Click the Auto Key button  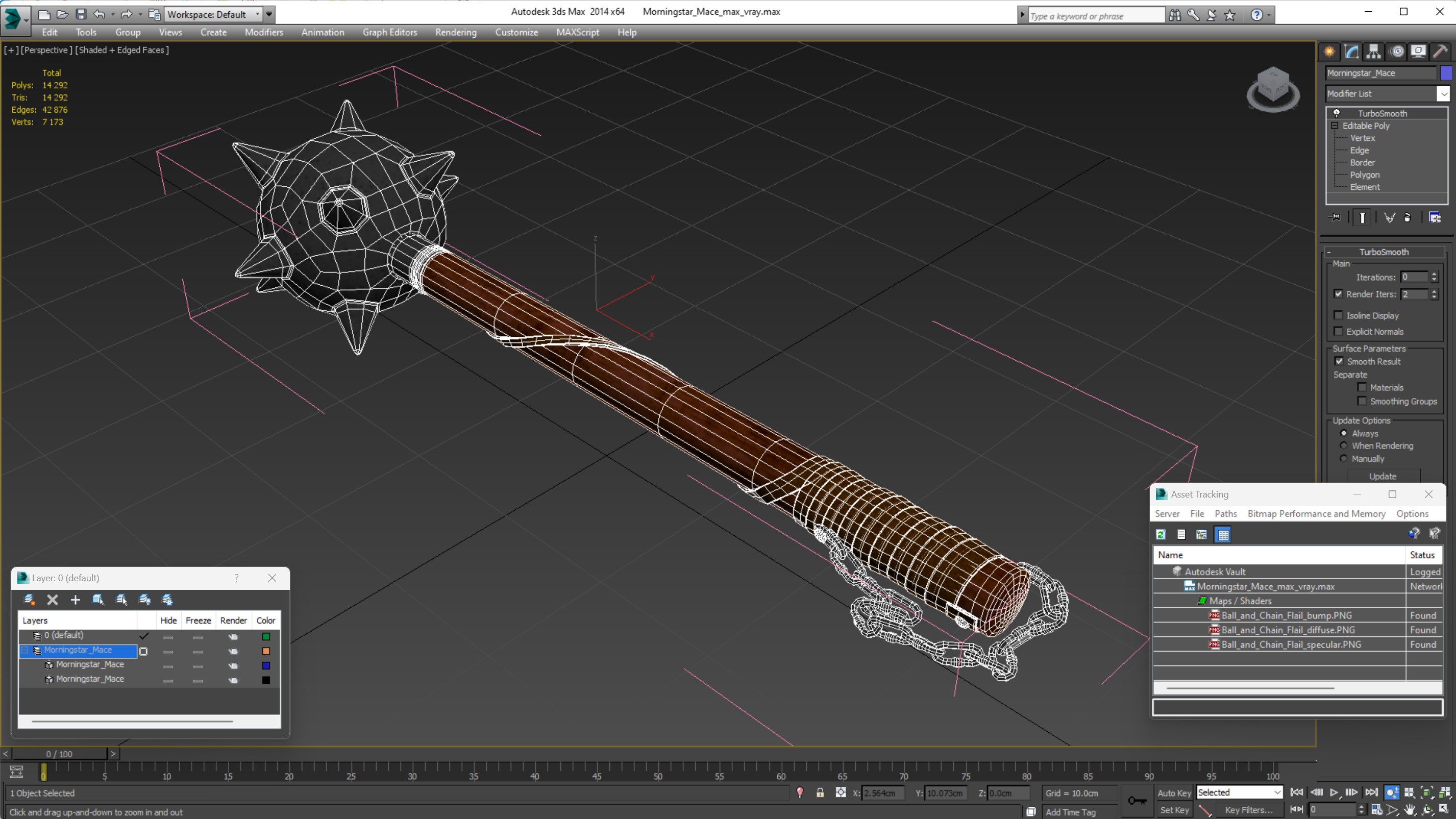tap(1174, 793)
